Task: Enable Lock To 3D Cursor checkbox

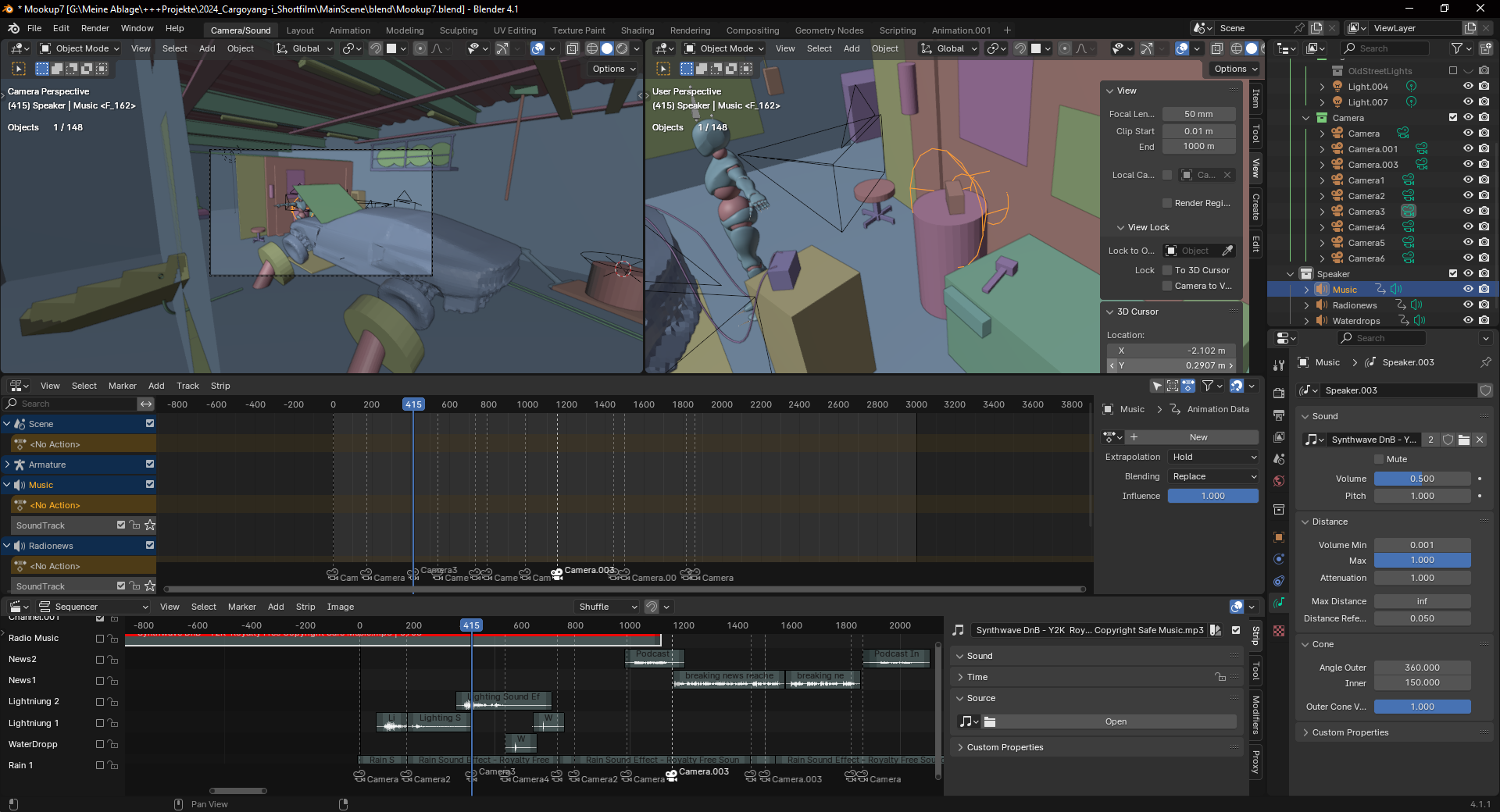Action: point(1167,270)
